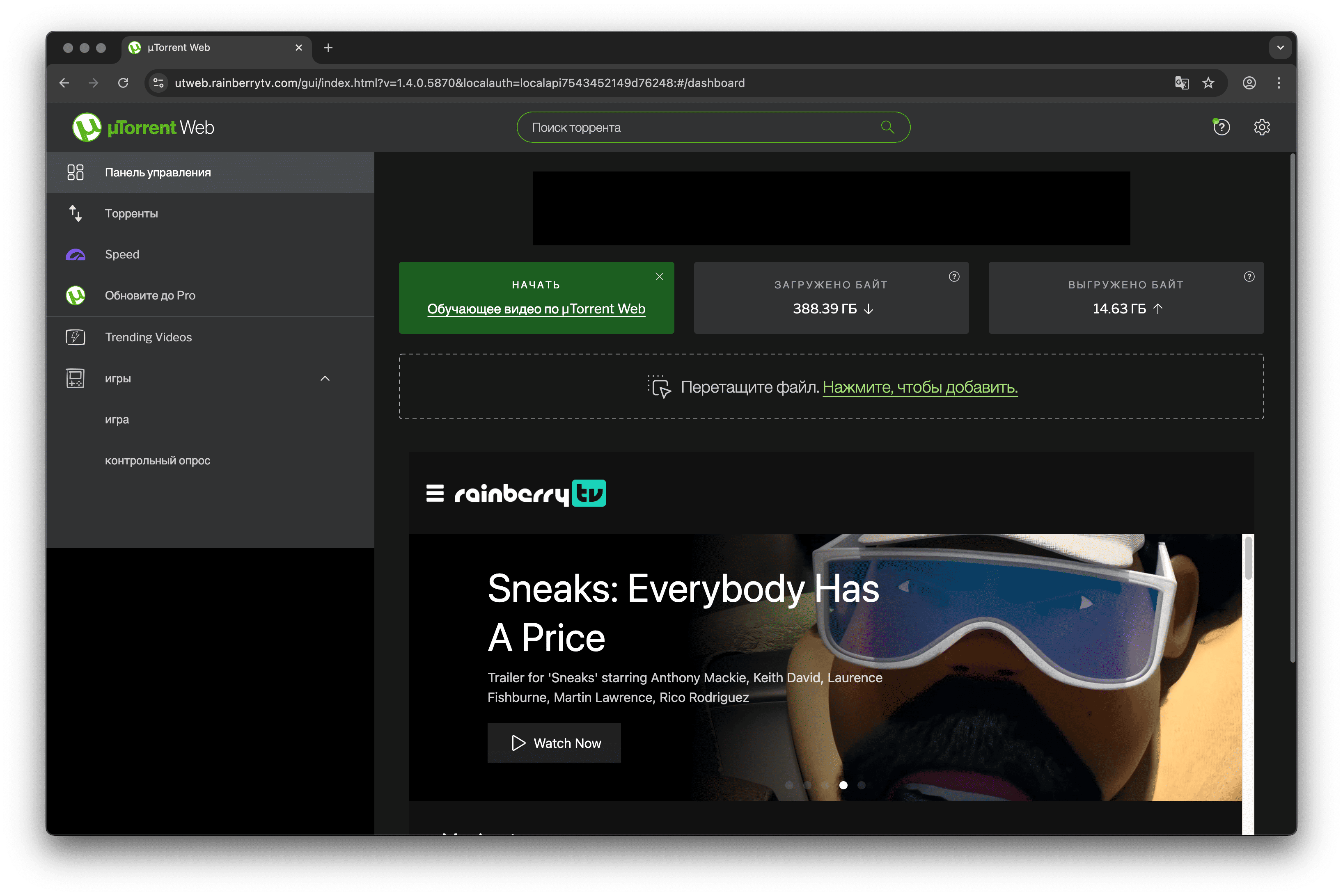Select the fourth carousel dot
Image resolution: width=1343 pixels, height=896 pixels.
coord(843,785)
